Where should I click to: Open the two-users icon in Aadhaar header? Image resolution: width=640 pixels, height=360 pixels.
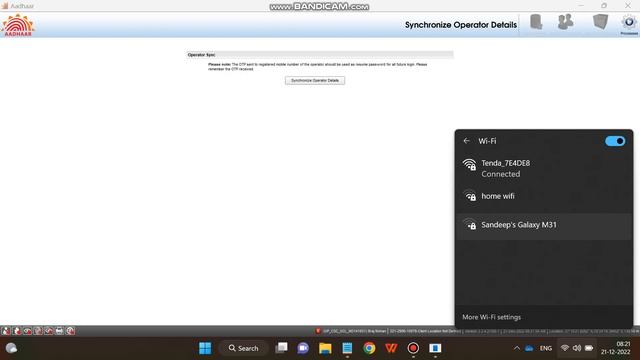click(565, 22)
